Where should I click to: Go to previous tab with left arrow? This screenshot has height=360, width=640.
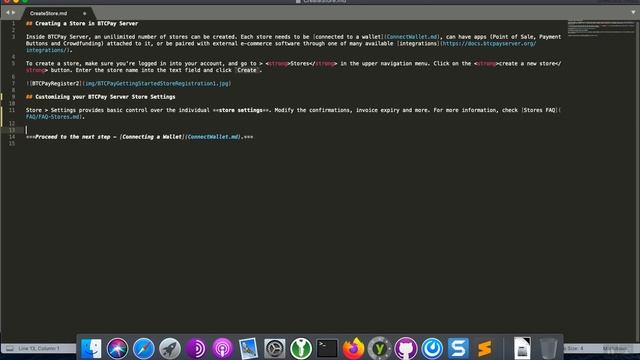7,13
